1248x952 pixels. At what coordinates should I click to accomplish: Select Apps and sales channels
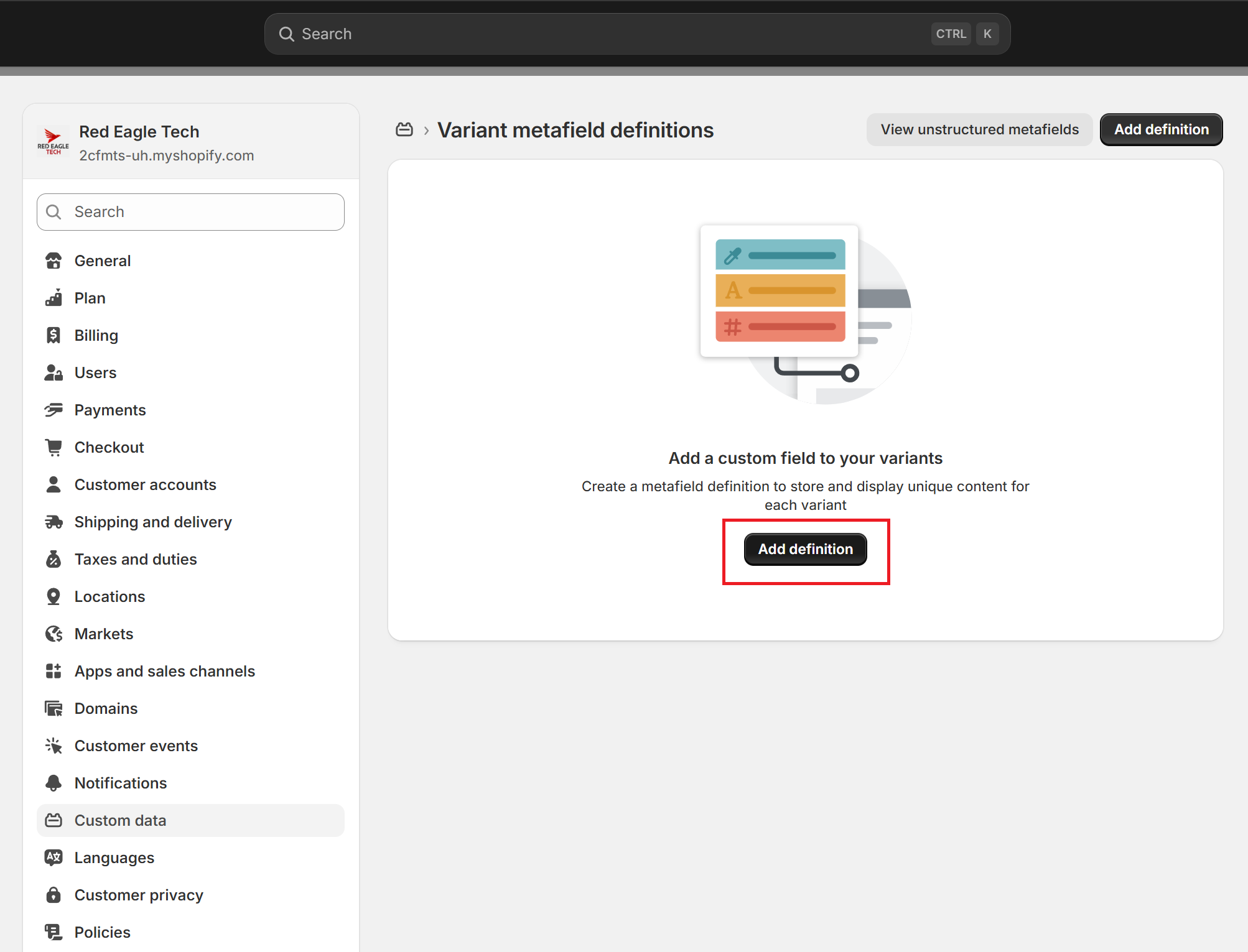164,672
